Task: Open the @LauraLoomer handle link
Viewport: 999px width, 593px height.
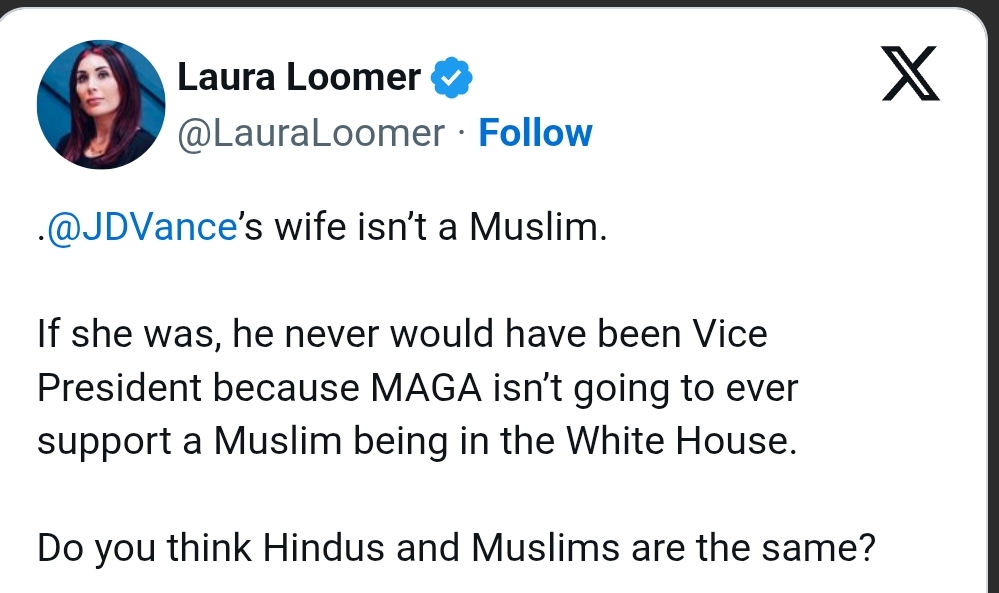Action: tap(311, 133)
